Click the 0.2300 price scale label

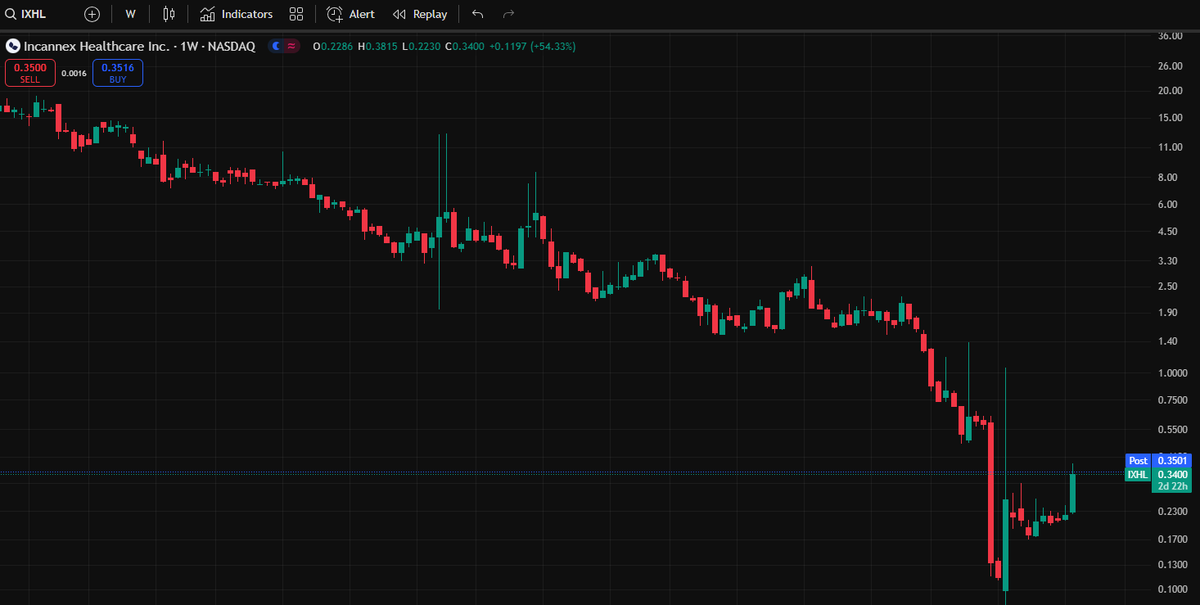[1173, 512]
